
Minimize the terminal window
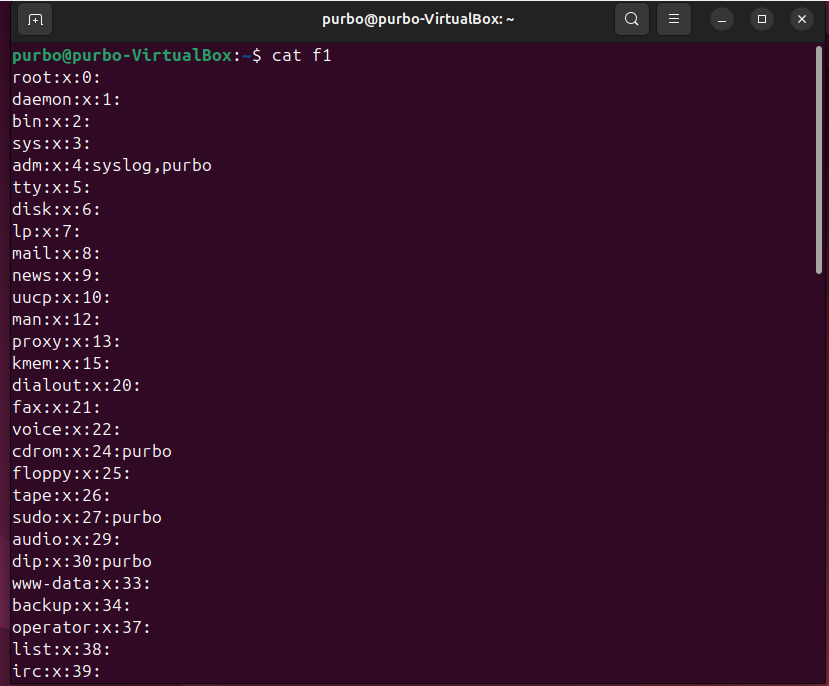pyautogui.click(x=722, y=20)
